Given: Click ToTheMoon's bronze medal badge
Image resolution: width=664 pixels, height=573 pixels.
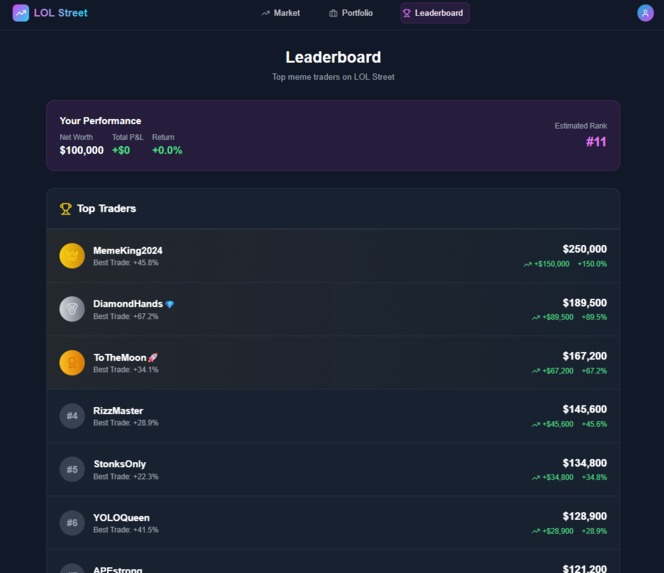Looking at the screenshot, I should tap(72, 363).
